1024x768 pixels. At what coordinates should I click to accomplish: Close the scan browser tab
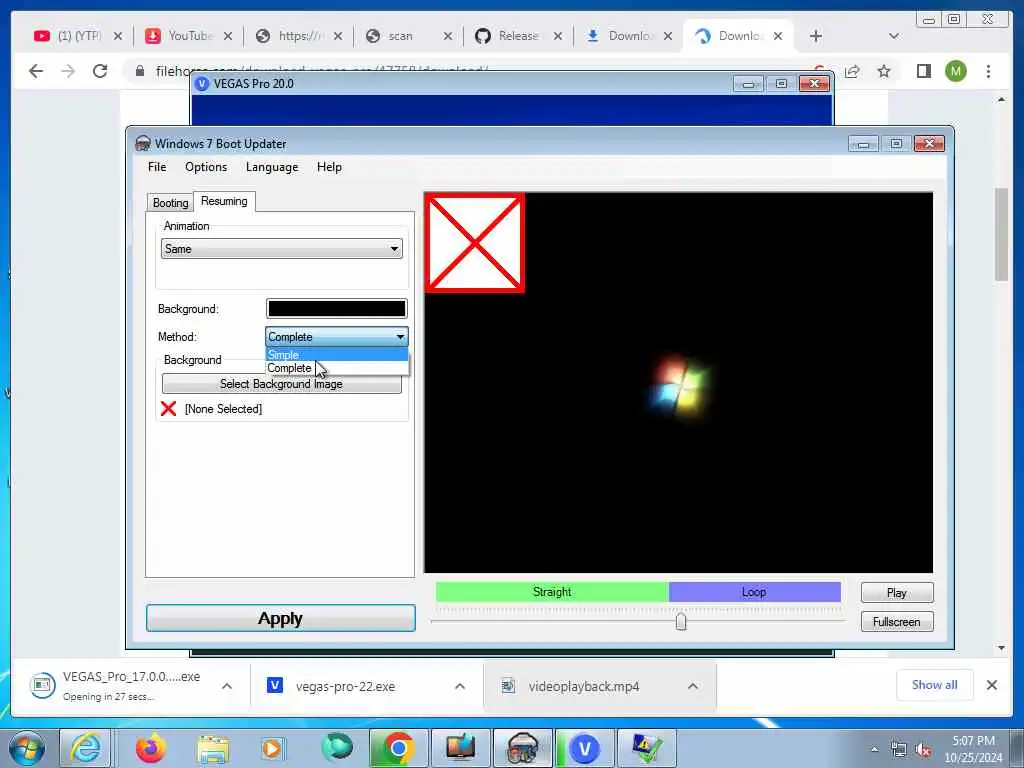[x=448, y=36]
